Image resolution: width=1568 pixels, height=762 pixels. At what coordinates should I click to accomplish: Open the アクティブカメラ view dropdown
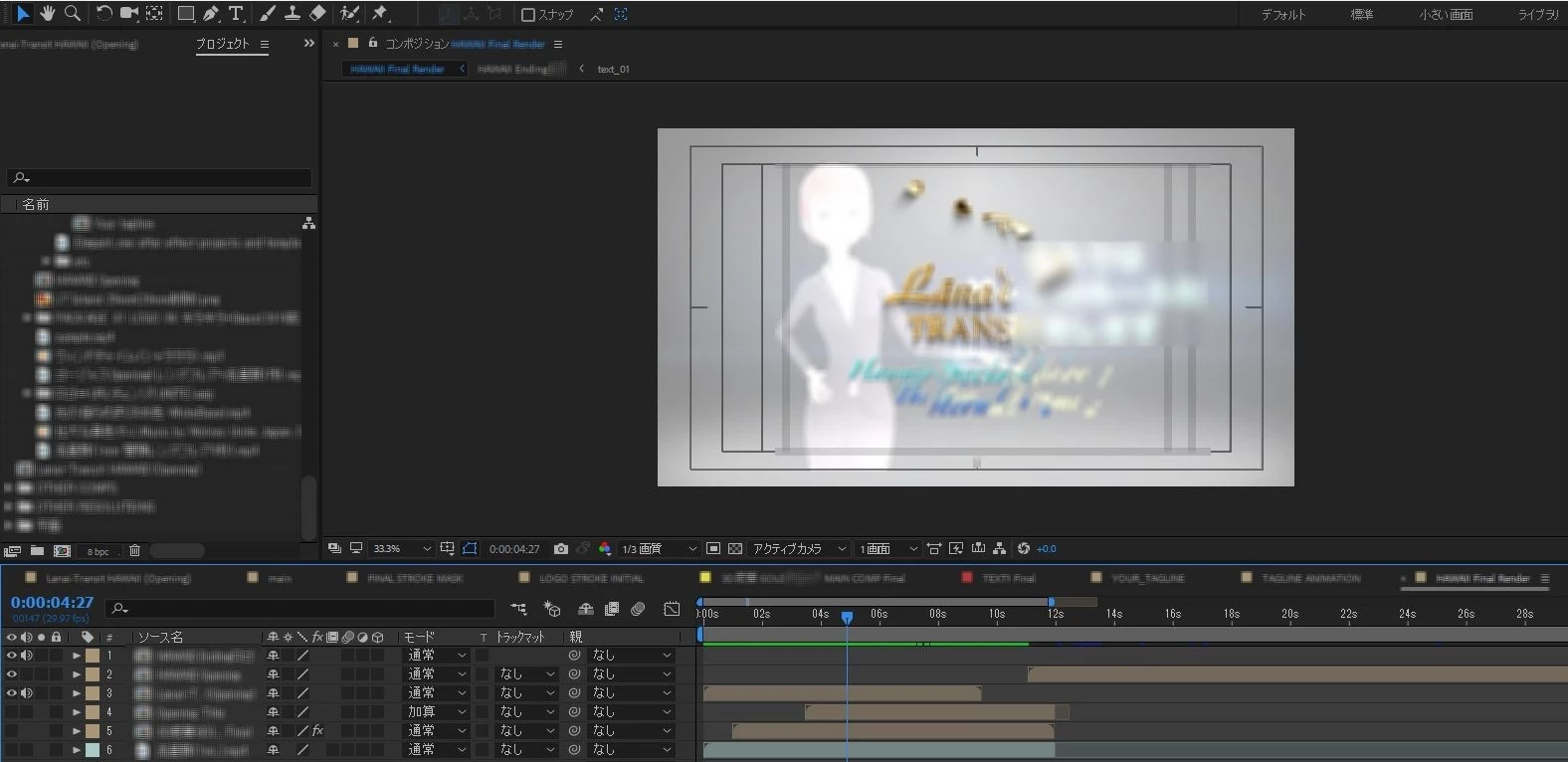click(x=799, y=548)
